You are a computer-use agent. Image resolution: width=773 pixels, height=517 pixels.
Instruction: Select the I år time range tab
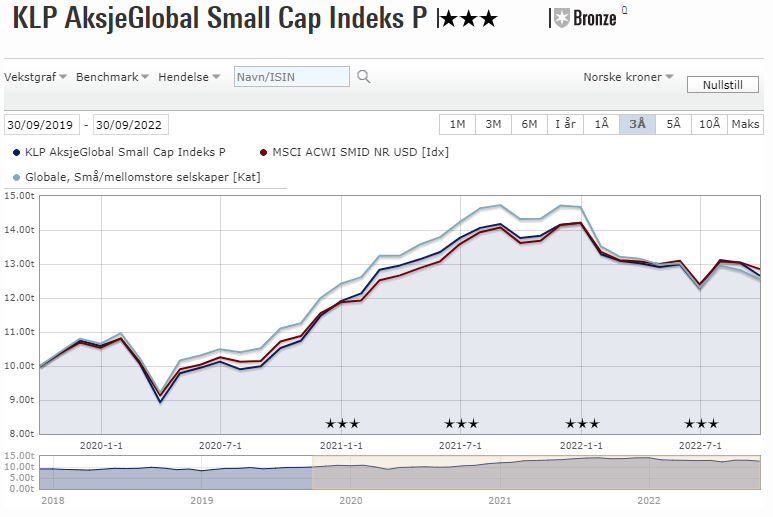[x=565, y=124]
